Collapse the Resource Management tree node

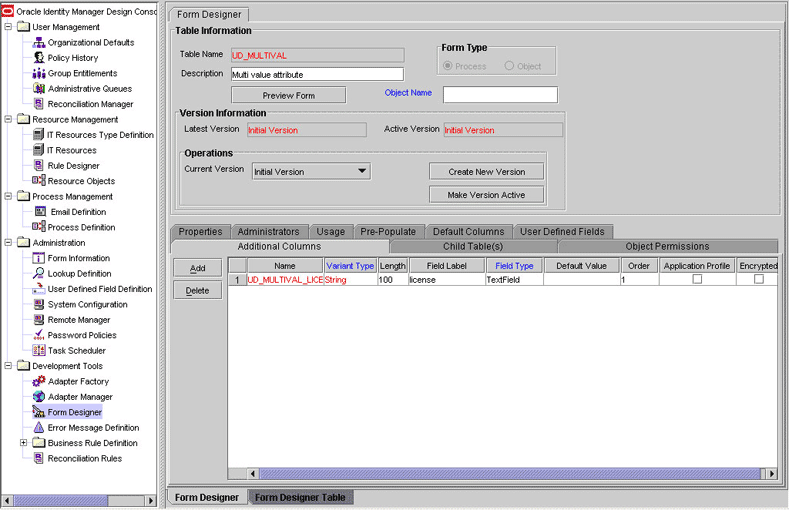click(x=8, y=119)
